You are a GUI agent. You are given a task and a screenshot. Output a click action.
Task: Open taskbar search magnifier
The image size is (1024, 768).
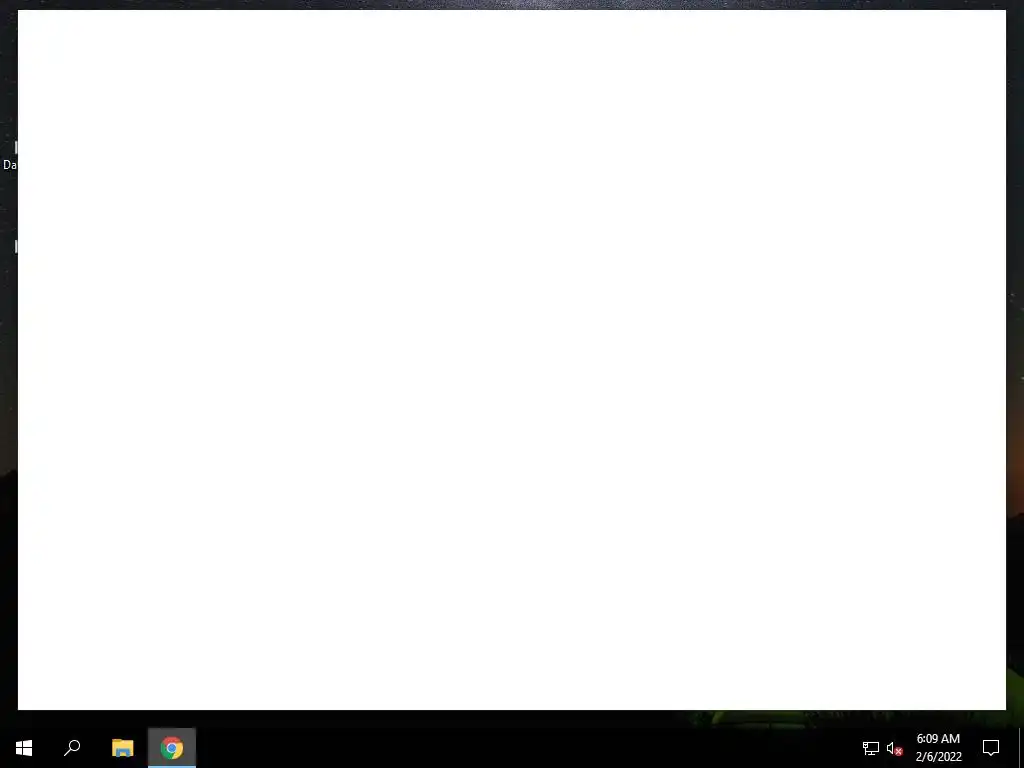[x=72, y=748]
